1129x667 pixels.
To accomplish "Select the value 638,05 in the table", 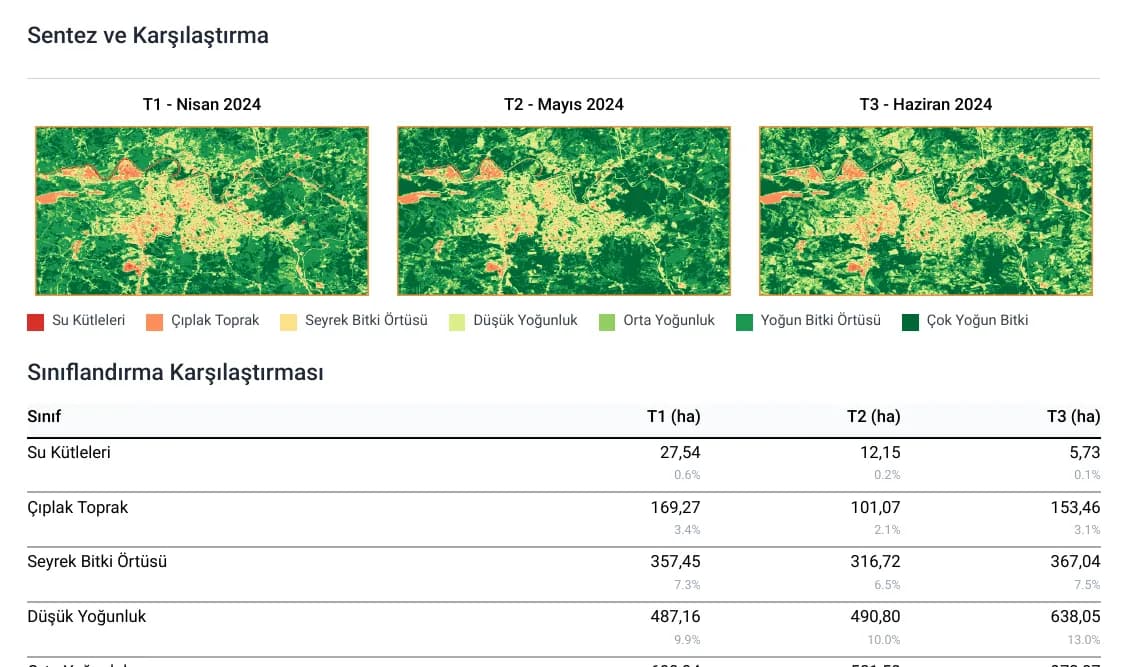I will click(1076, 617).
